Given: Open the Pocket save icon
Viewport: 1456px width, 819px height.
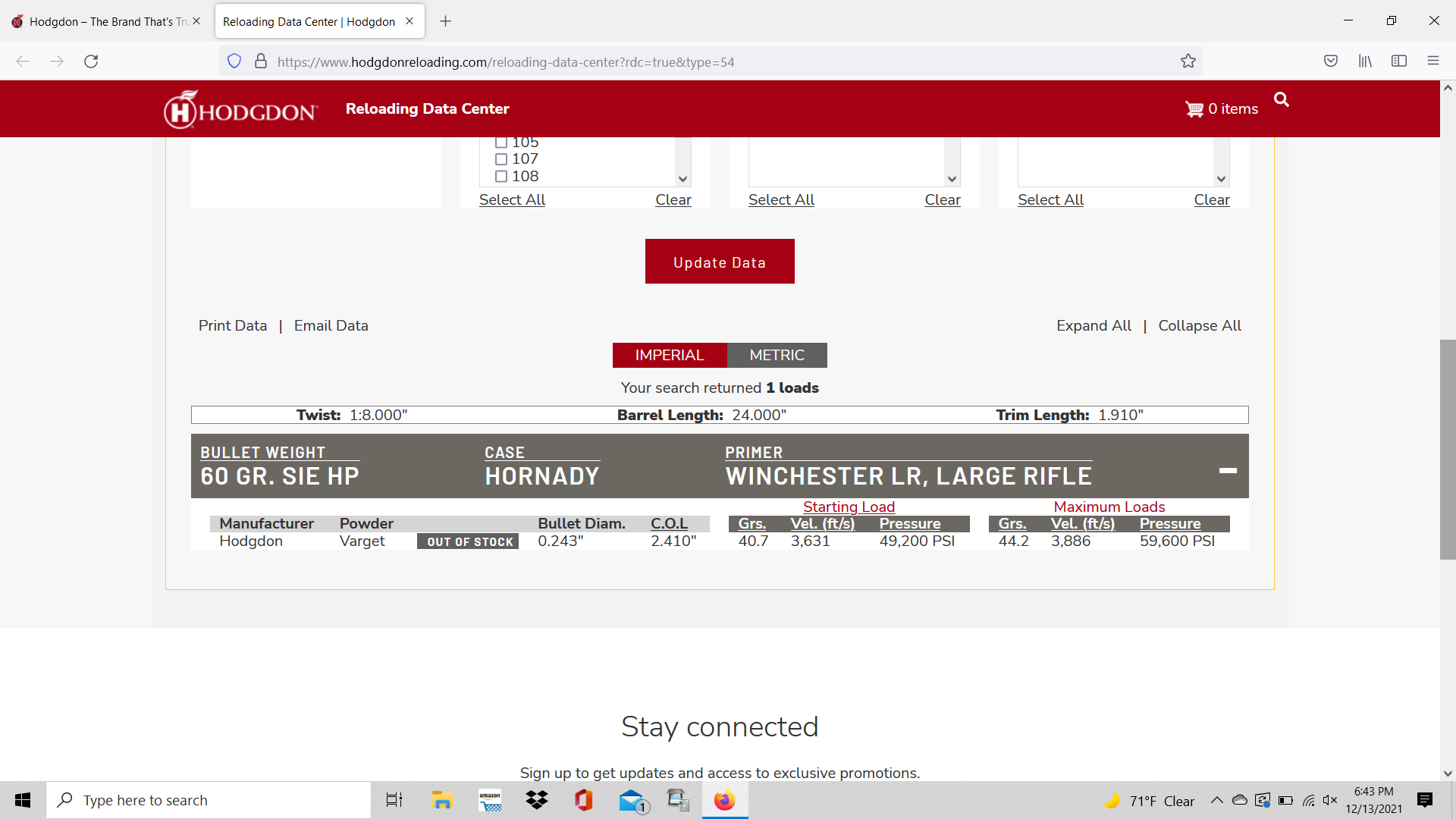Looking at the screenshot, I should tap(1330, 61).
